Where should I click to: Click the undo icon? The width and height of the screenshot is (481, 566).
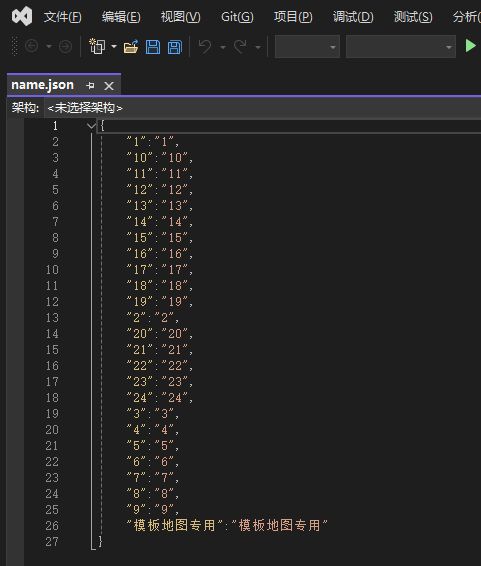pyautogui.click(x=205, y=47)
